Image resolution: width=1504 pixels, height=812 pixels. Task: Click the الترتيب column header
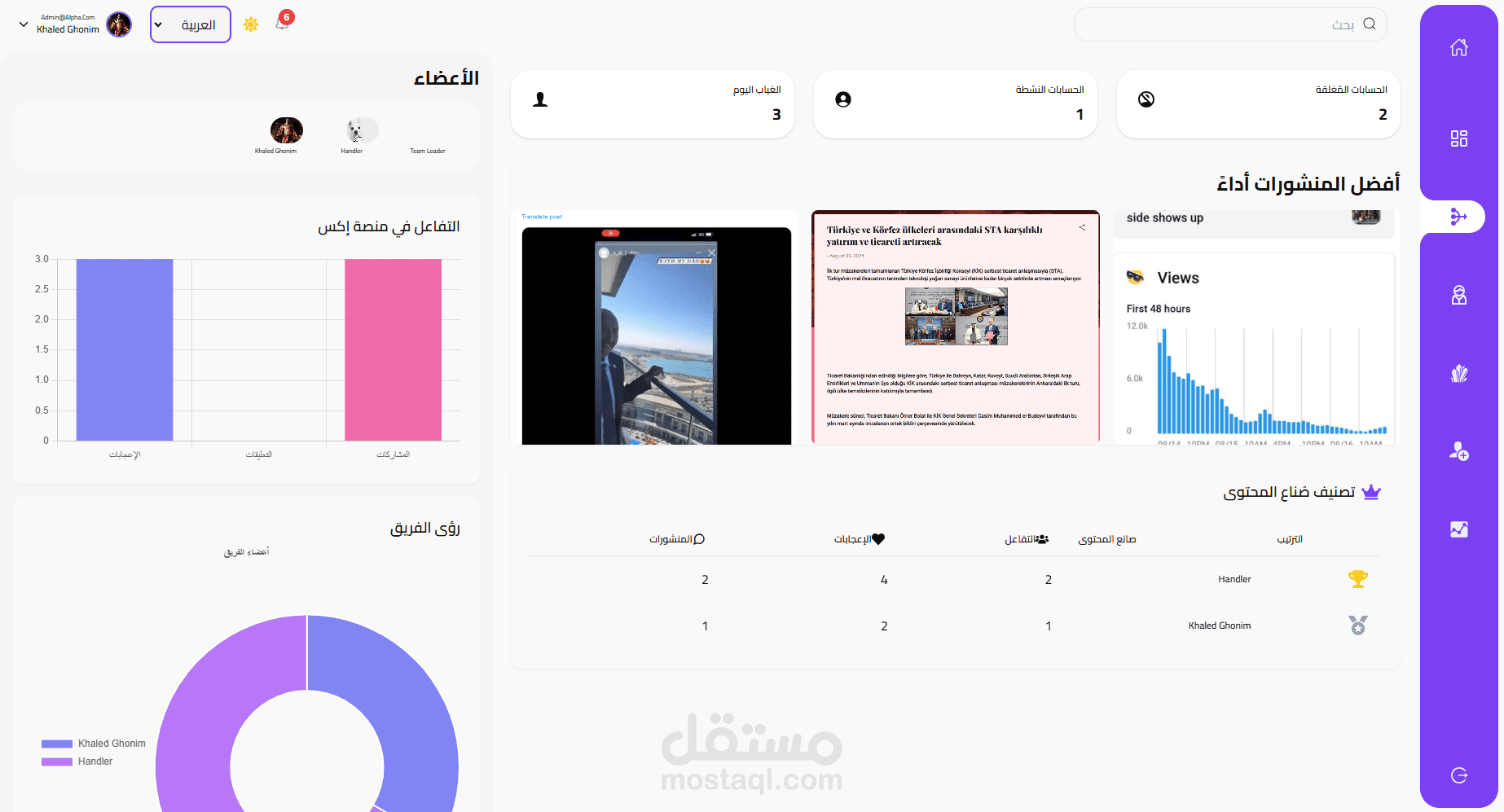(1290, 539)
